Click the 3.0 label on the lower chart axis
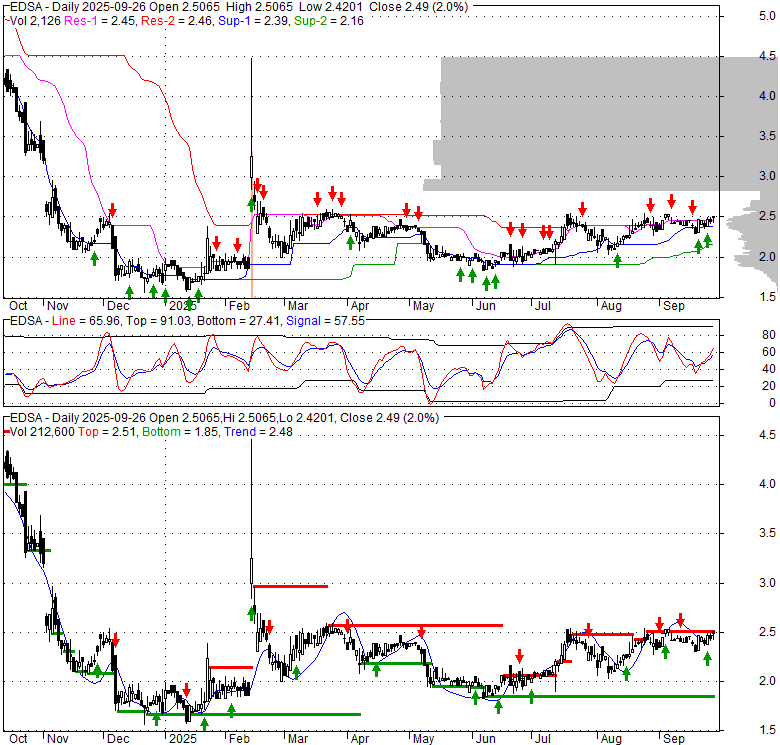 (767, 583)
